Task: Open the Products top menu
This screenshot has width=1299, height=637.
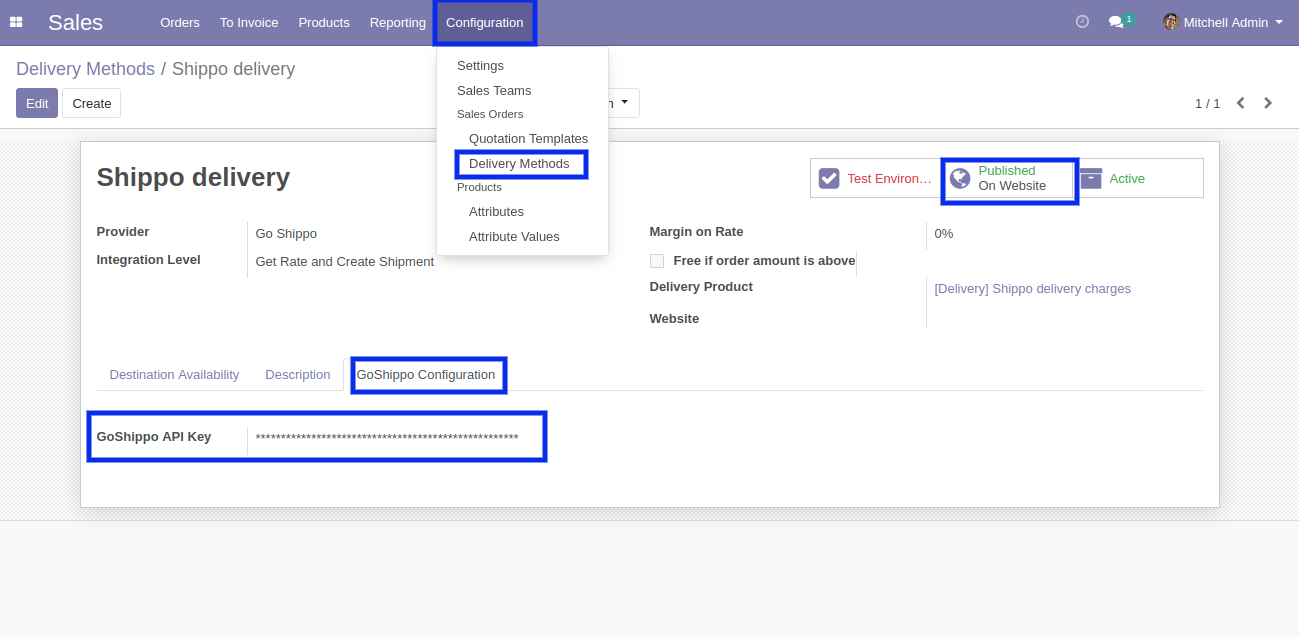Action: (324, 22)
